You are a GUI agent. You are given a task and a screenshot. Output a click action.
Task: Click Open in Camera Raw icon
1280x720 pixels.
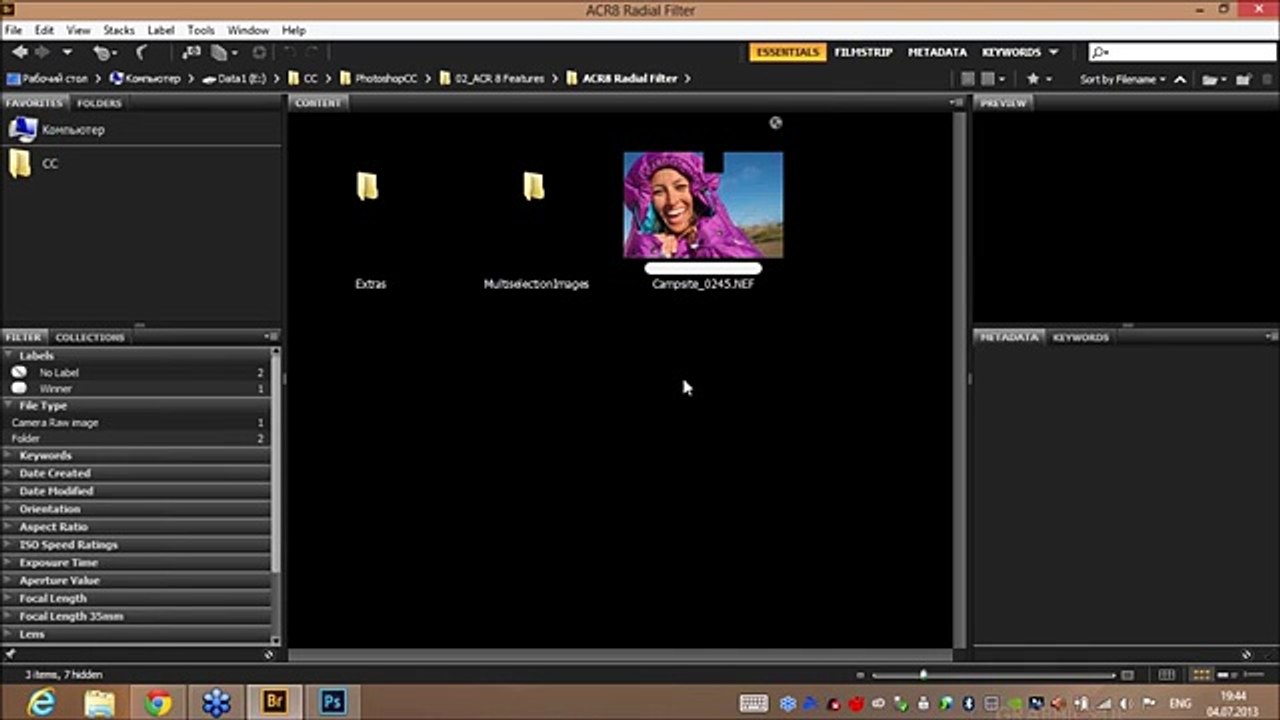[x=259, y=52]
